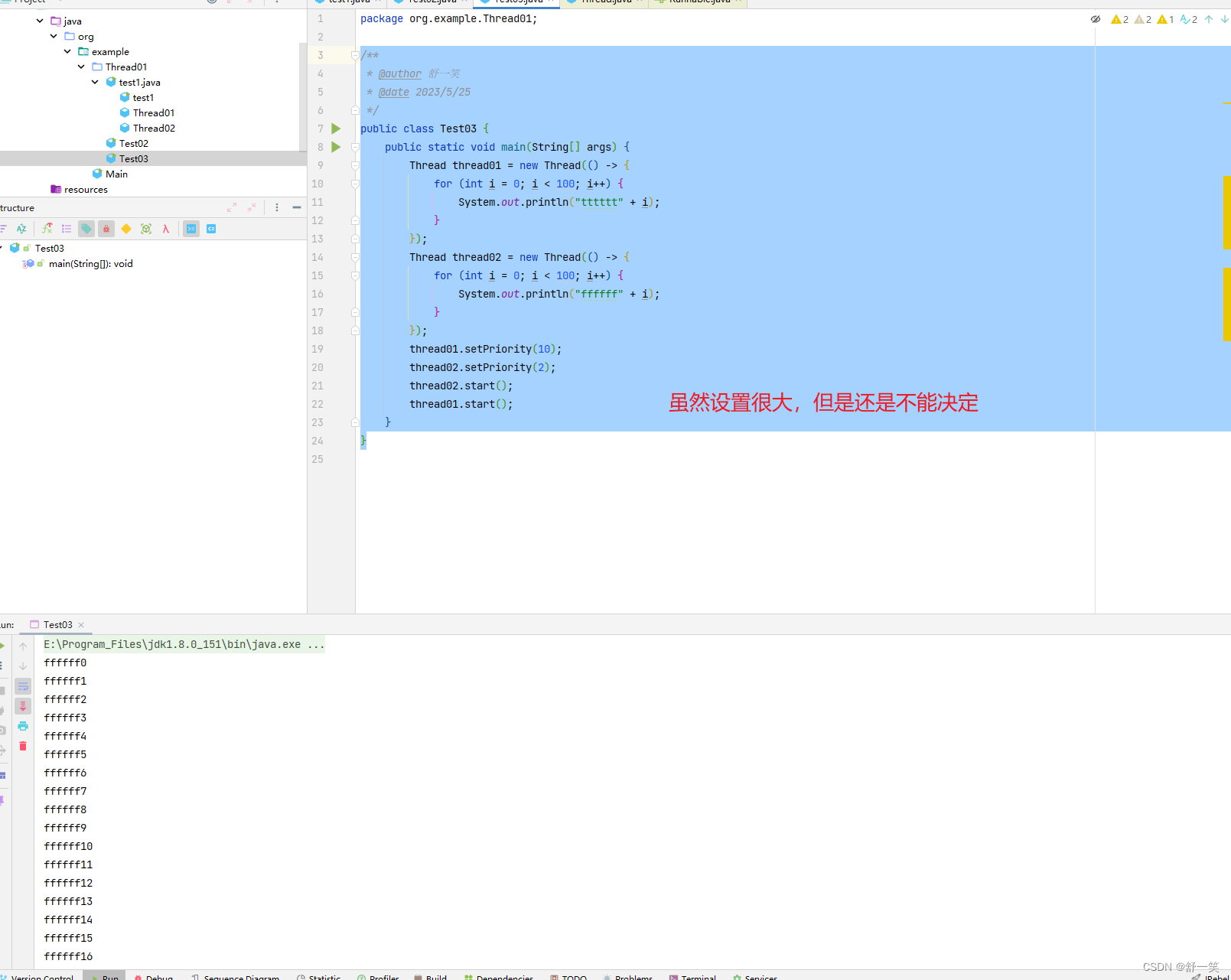Viewport: 1231px width, 980px height.
Task: Collapse the java folder
Action: [40, 21]
